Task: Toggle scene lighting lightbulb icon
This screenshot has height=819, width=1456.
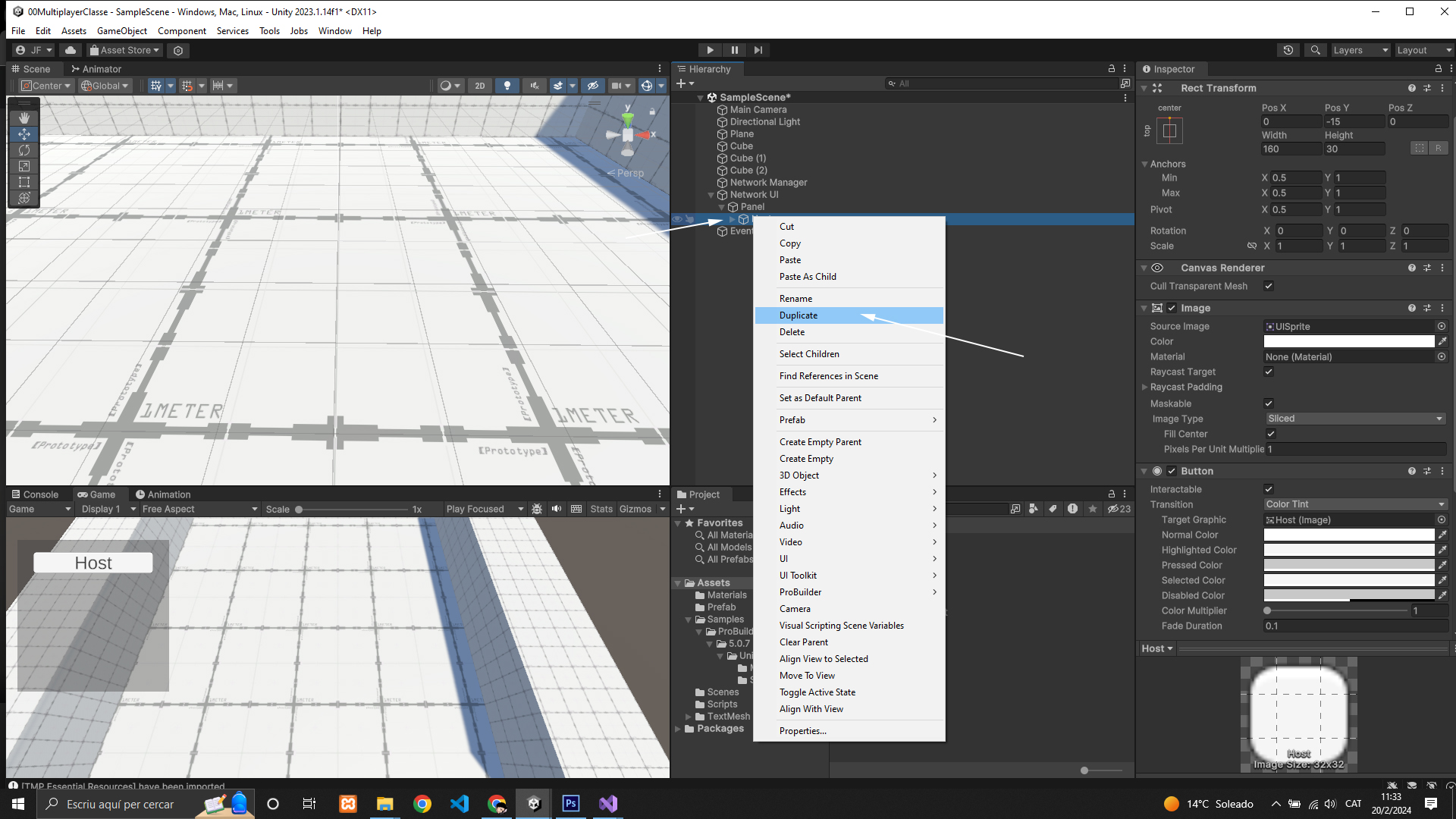Action: pyautogui.click(x=507, y=86)
